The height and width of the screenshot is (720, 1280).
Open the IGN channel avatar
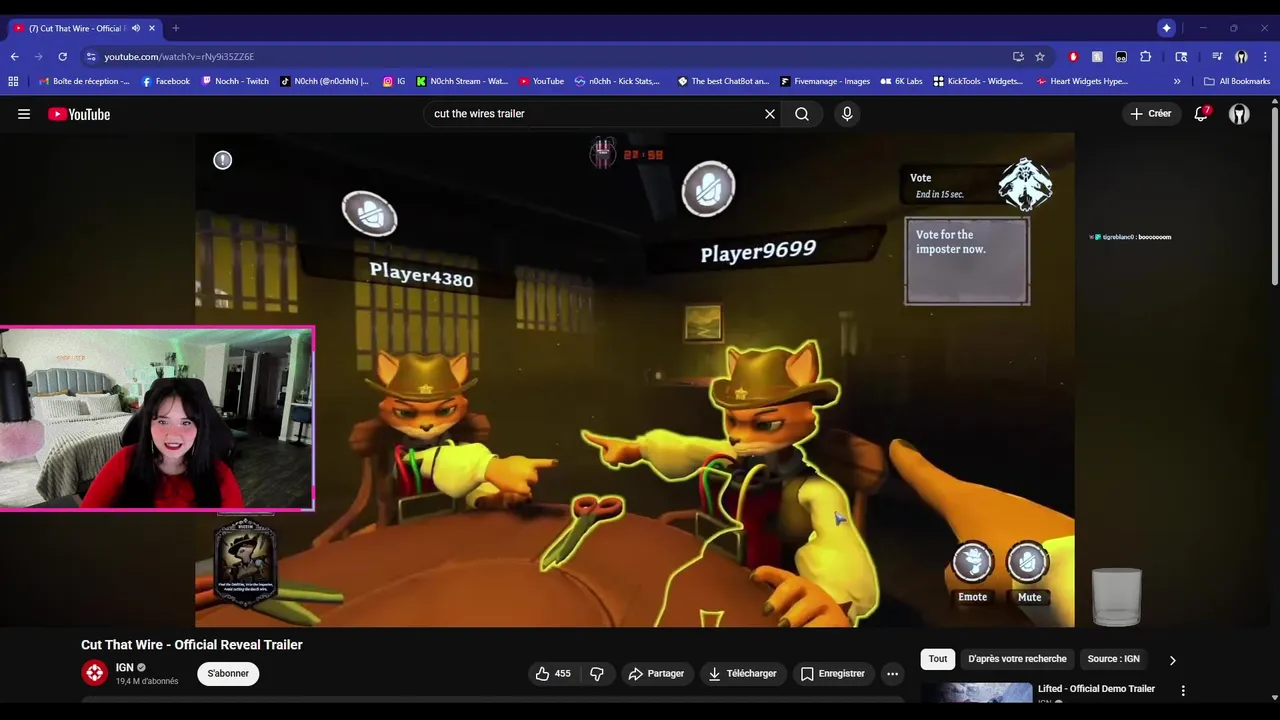click(x=95, y=673)
